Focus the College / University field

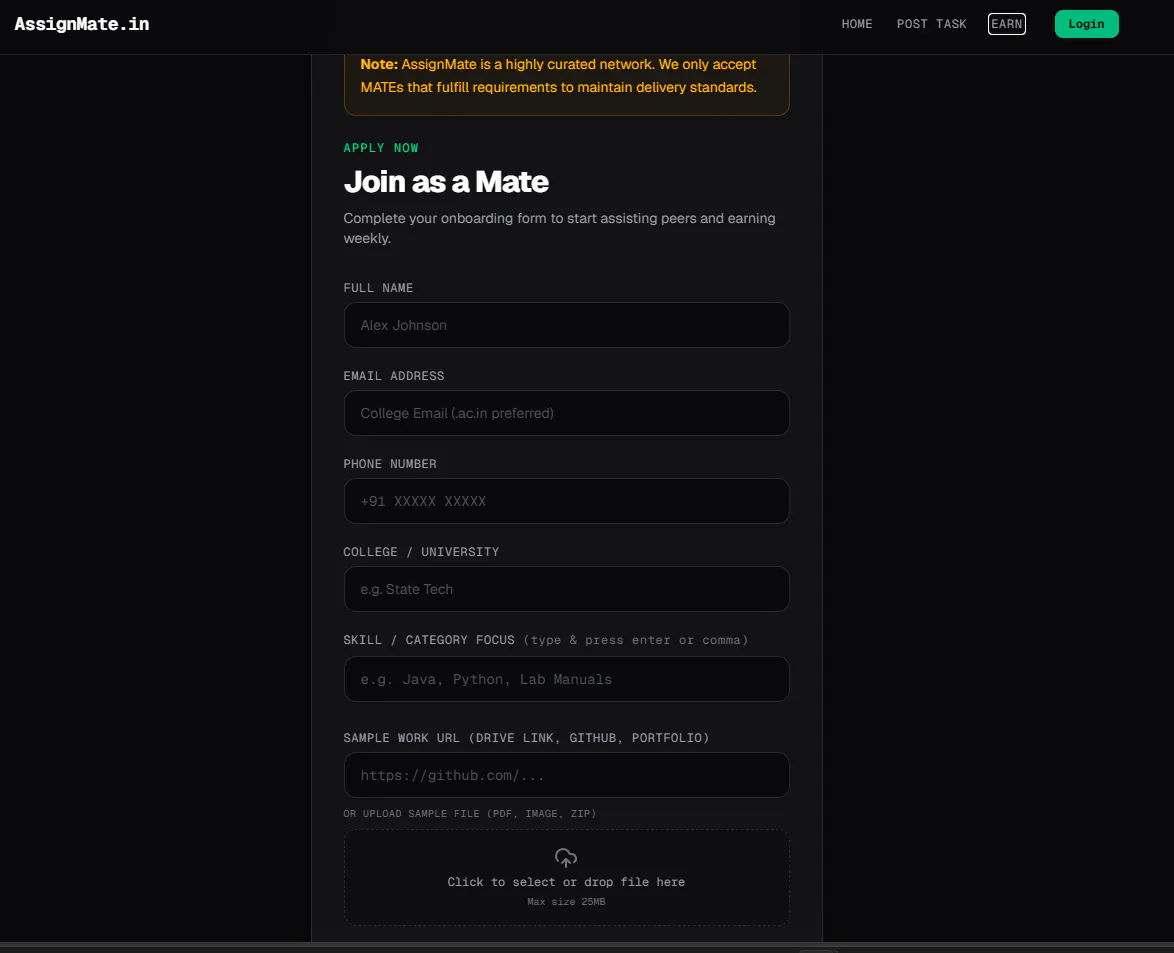(x=566, y=589)
